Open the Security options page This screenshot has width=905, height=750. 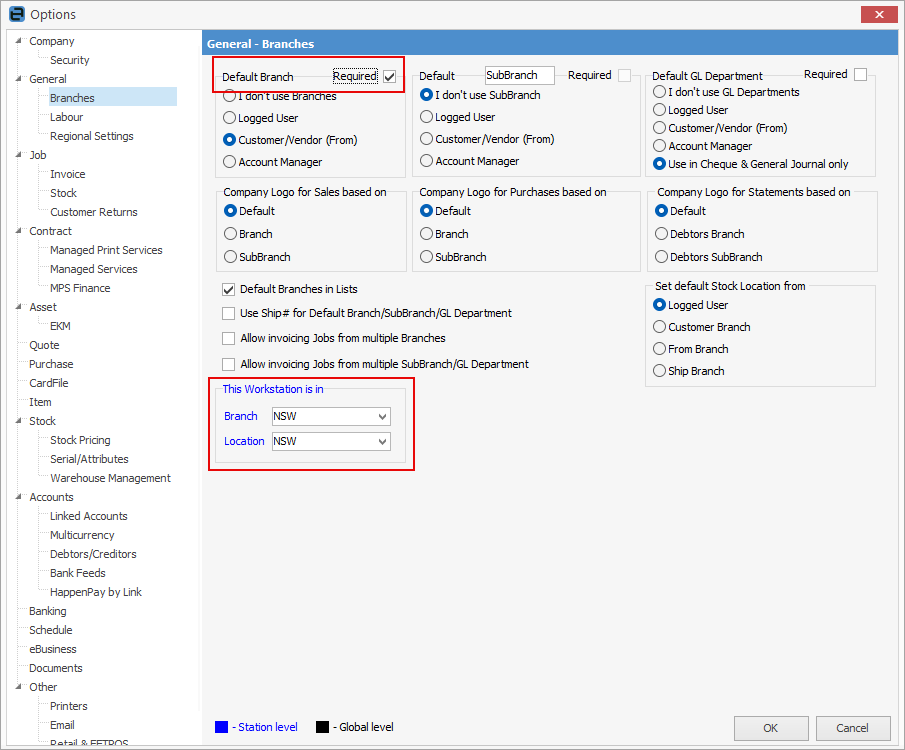point(70,60)
